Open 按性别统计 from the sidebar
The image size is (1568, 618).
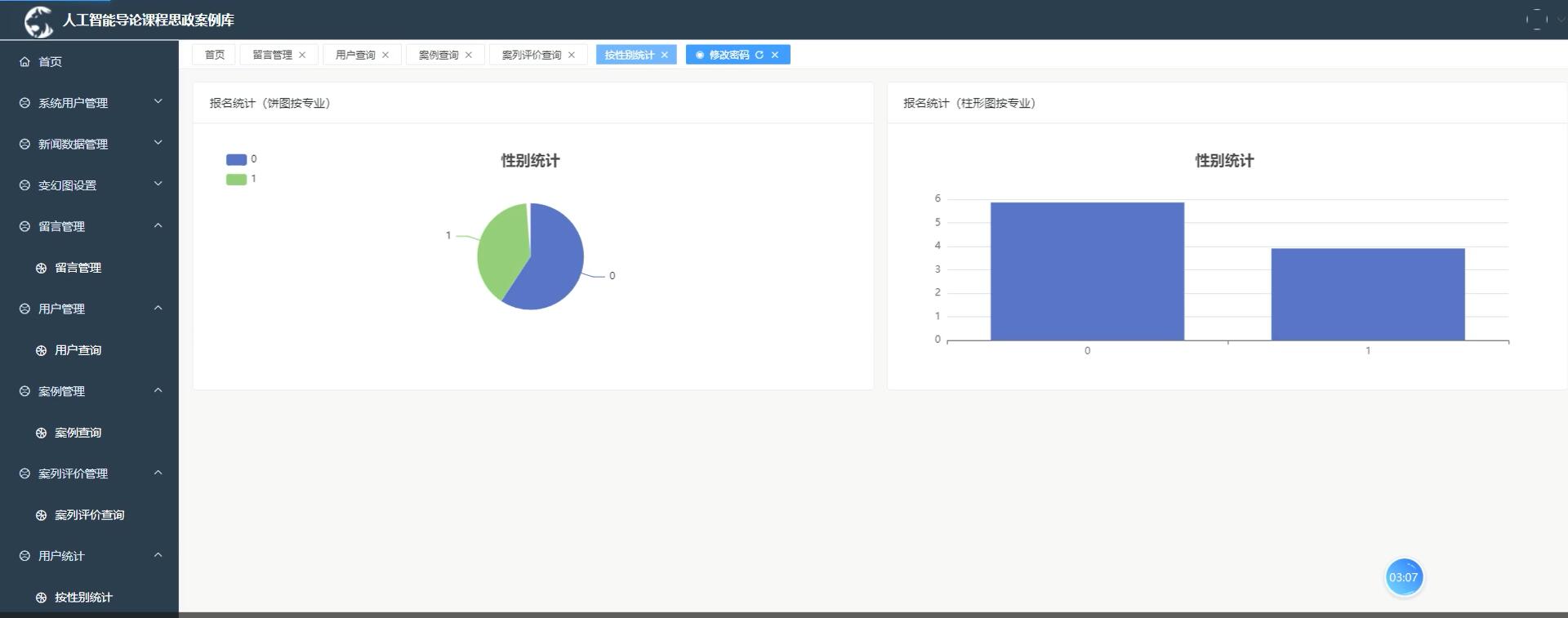(x=89, y=598)
